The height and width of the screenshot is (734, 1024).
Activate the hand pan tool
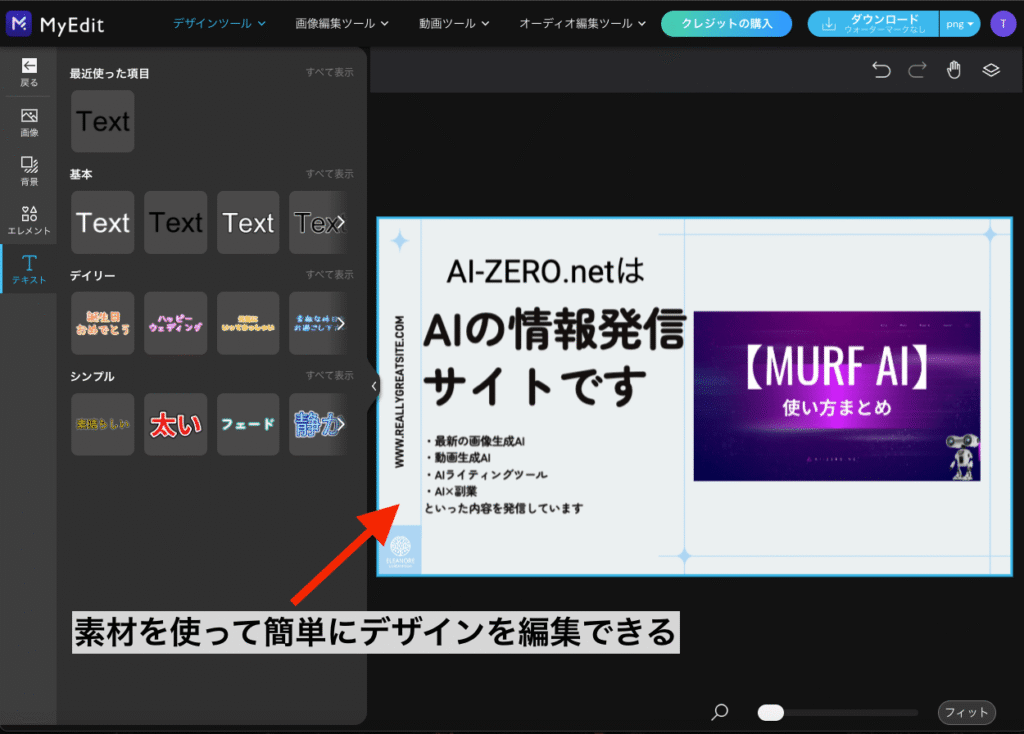pos(953,69)
